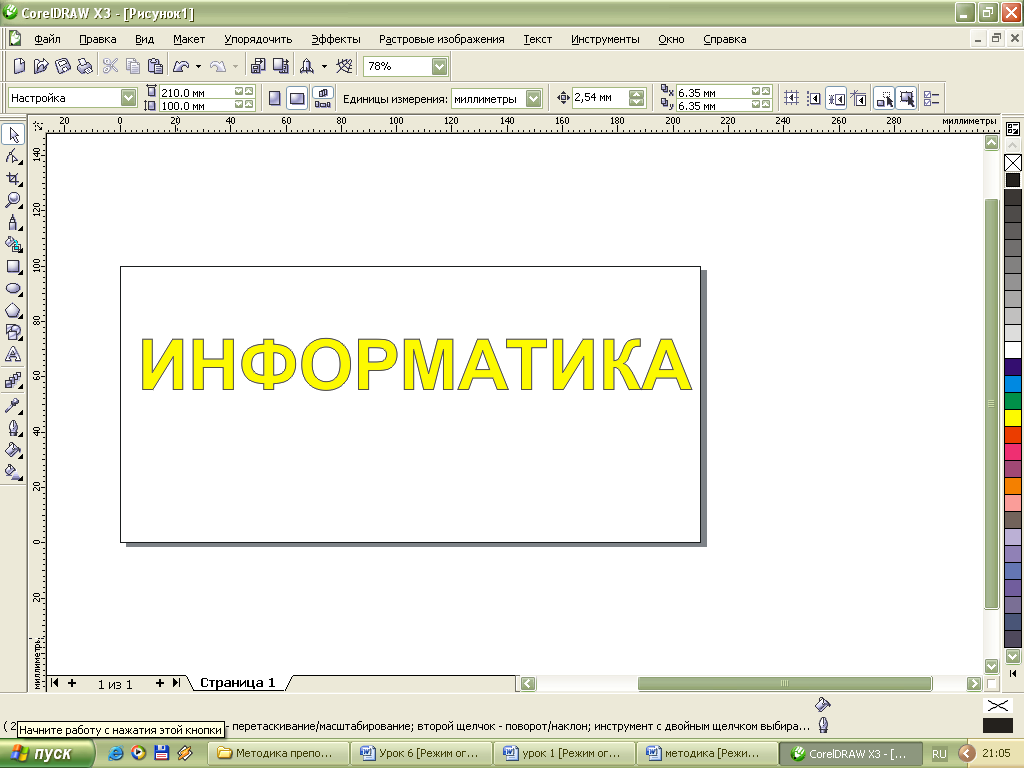Choose the Interactive Blend tool
Viewport: 1024px width, 768px height.
coord(13,381)
